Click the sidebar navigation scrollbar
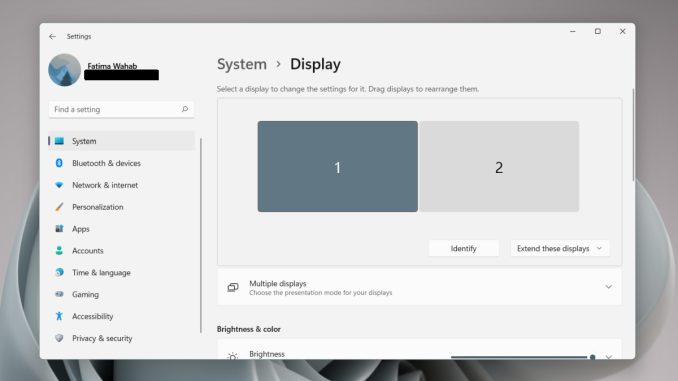Screen dimensions: 678x381 201,235
